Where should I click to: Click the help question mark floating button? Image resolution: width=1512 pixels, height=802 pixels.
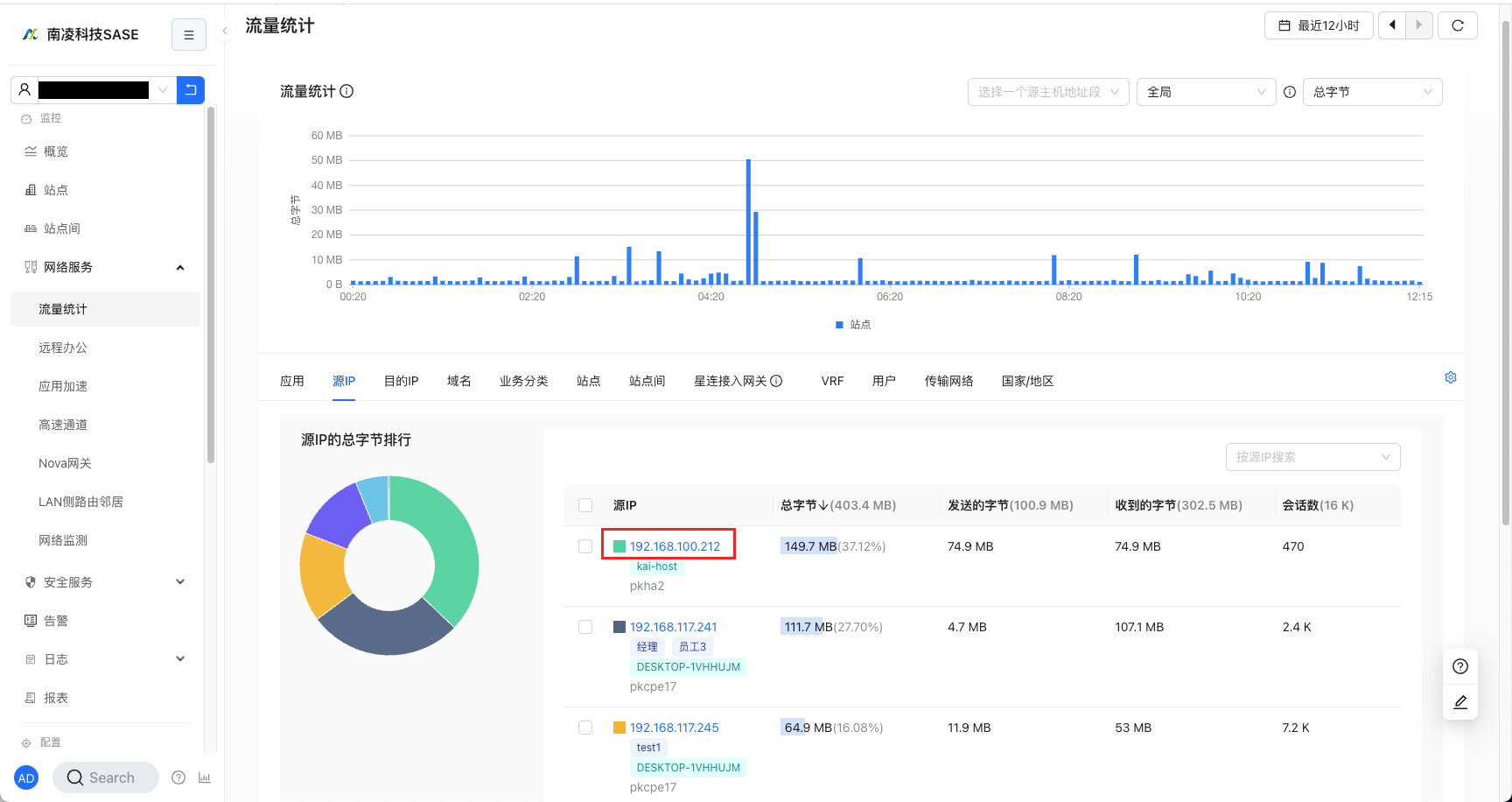[x=1460, y=666]
